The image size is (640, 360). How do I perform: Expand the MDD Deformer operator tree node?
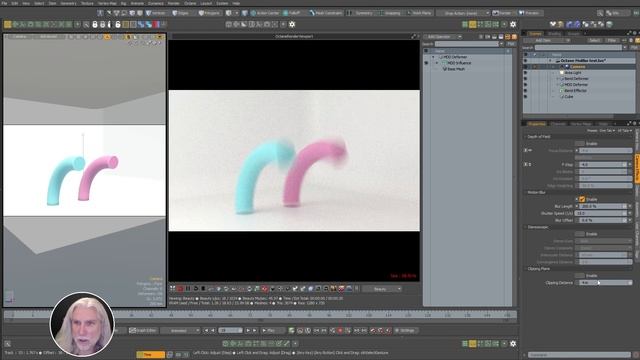click(x=433, y=57)
